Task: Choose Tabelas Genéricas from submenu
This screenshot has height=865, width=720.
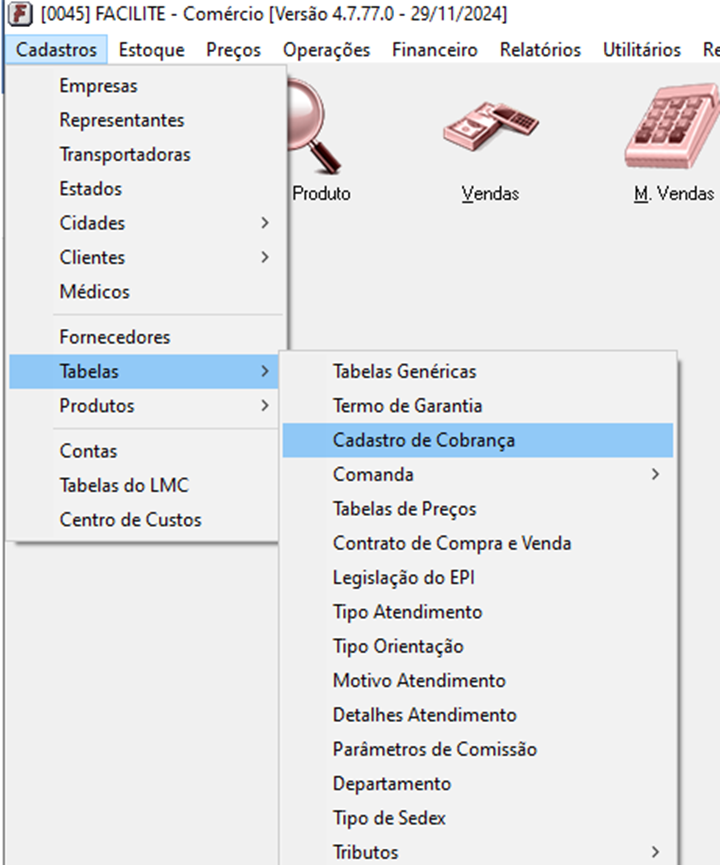Action: tap(404, 371)
